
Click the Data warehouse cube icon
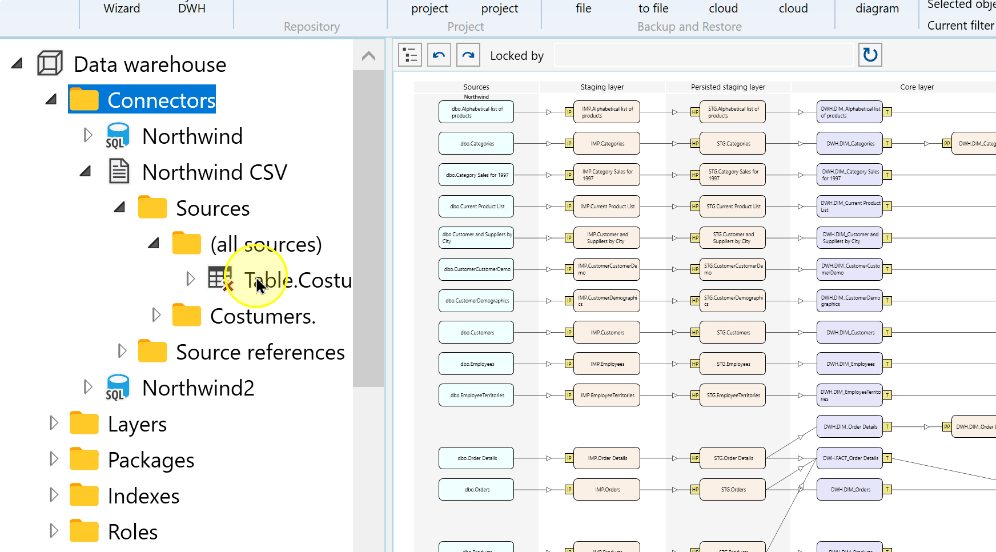pos(50,64)
